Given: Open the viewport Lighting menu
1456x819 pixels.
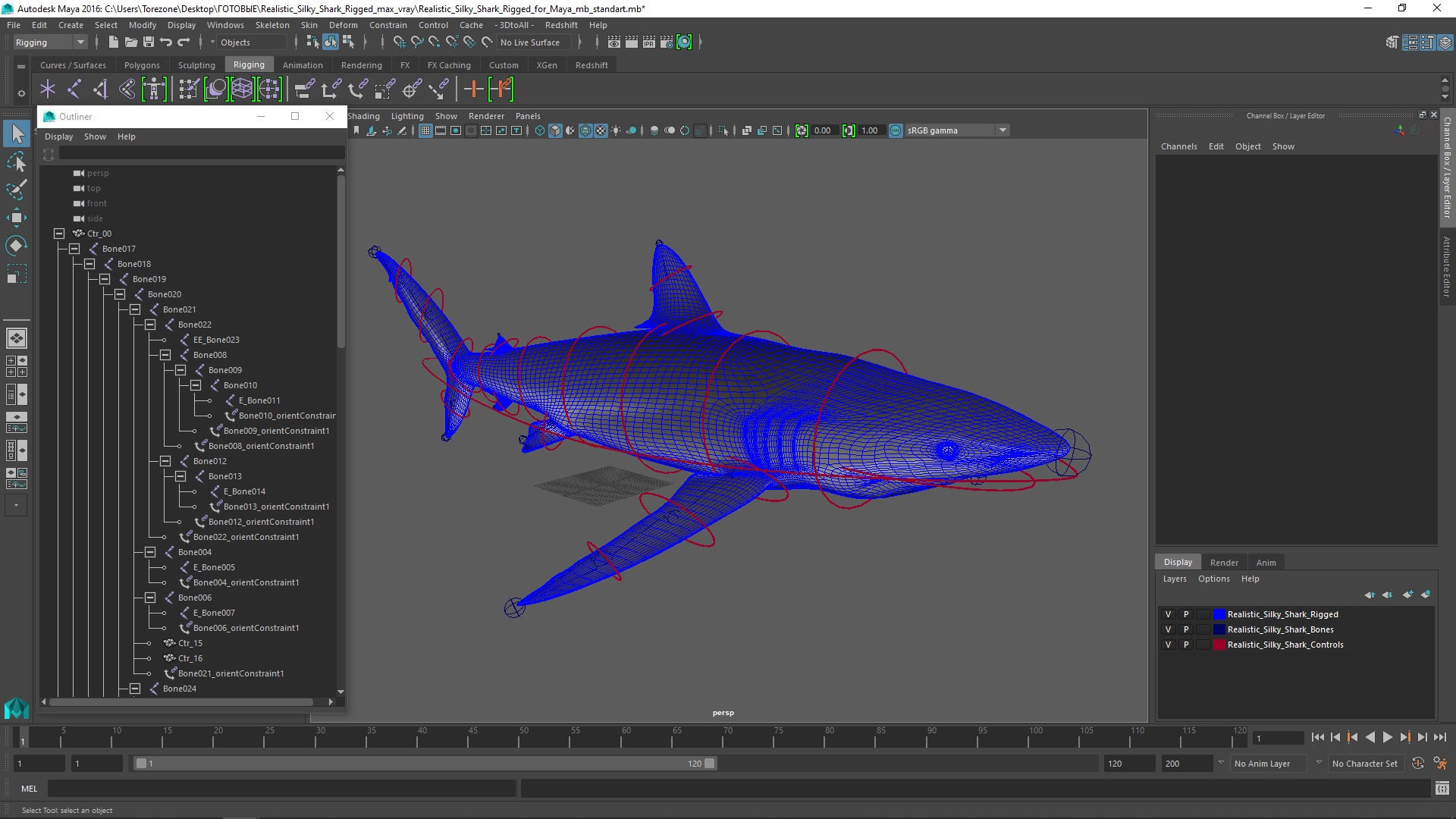Looking at the screenshot, I should [x=407, y=116].
